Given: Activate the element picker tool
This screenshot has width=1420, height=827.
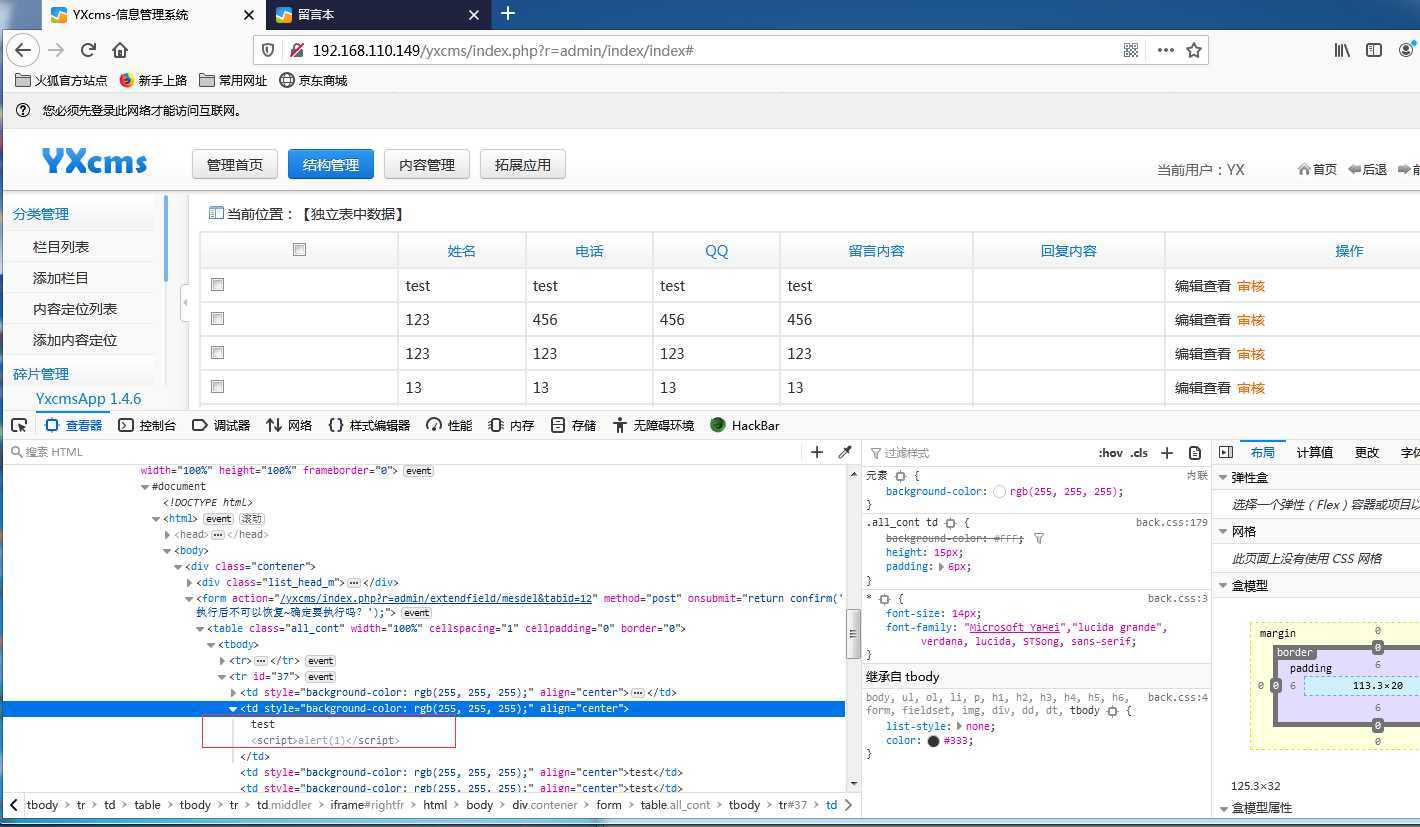Looking at the screenshot, I should coord(19,425).
